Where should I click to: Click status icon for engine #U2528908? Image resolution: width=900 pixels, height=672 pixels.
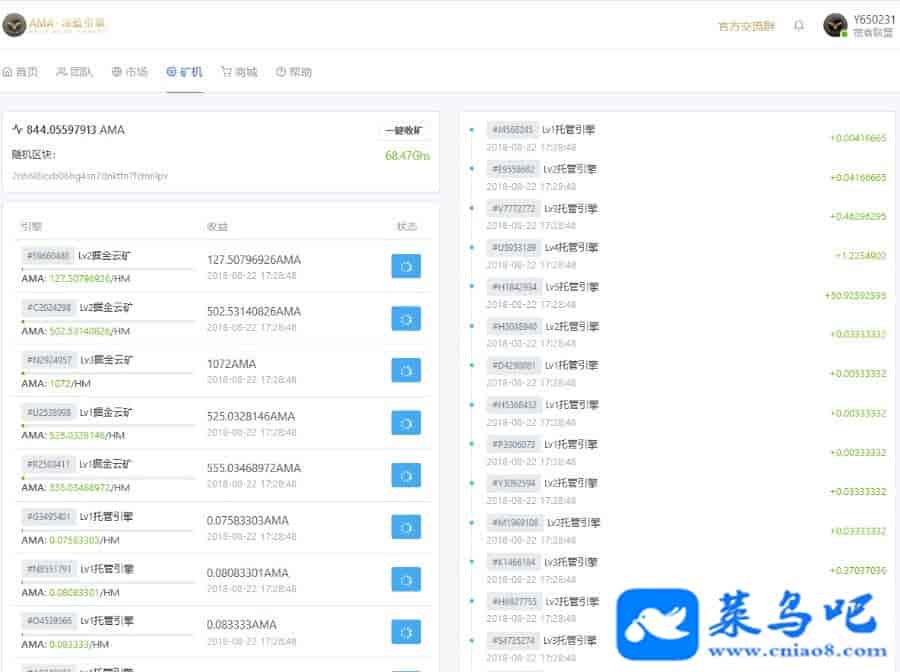tap(405, 423)
